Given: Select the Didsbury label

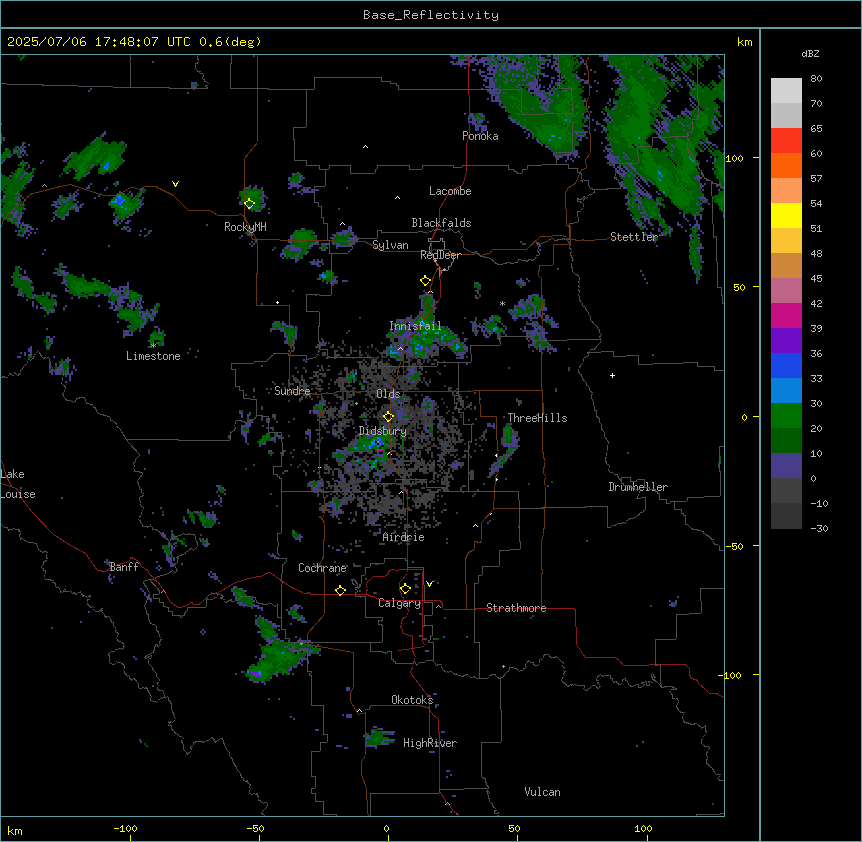Looking at the screenshot, I should tap(383, 431).
